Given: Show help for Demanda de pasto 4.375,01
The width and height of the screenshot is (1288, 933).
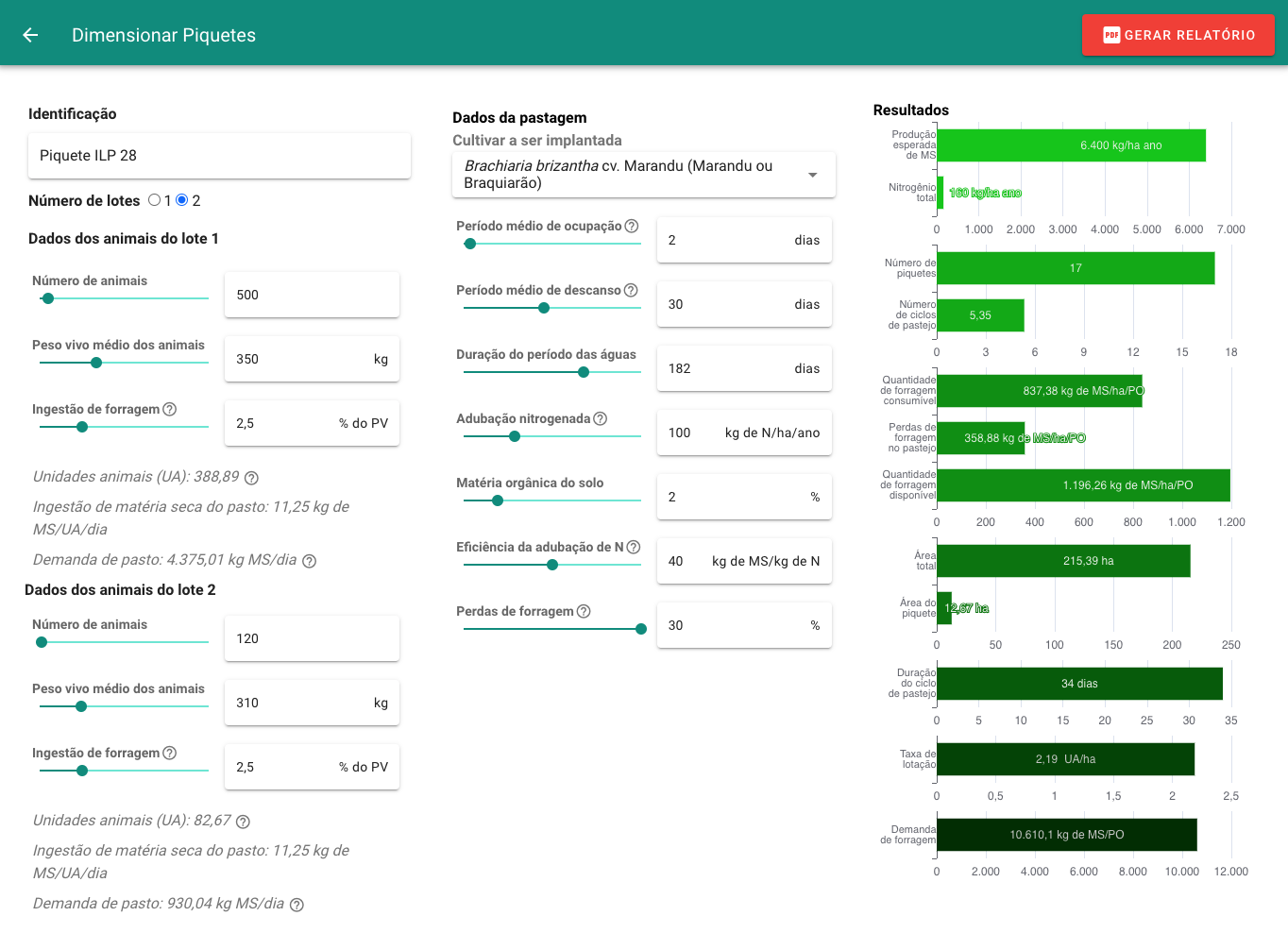Looking at the screenshot, I should [x=309, y=561].
